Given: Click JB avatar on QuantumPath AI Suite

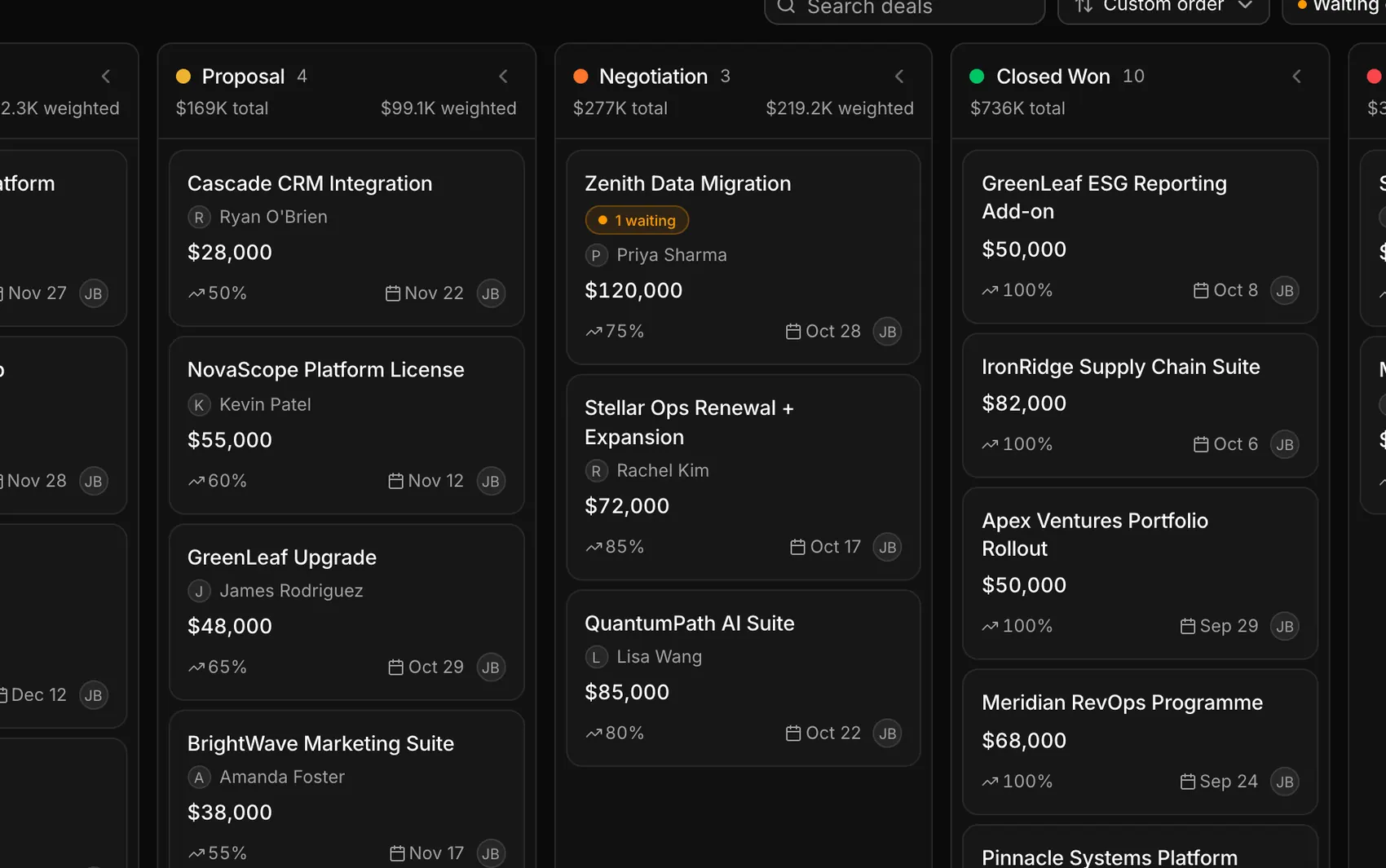Looking at the screenshot, I should pos(887,734).
